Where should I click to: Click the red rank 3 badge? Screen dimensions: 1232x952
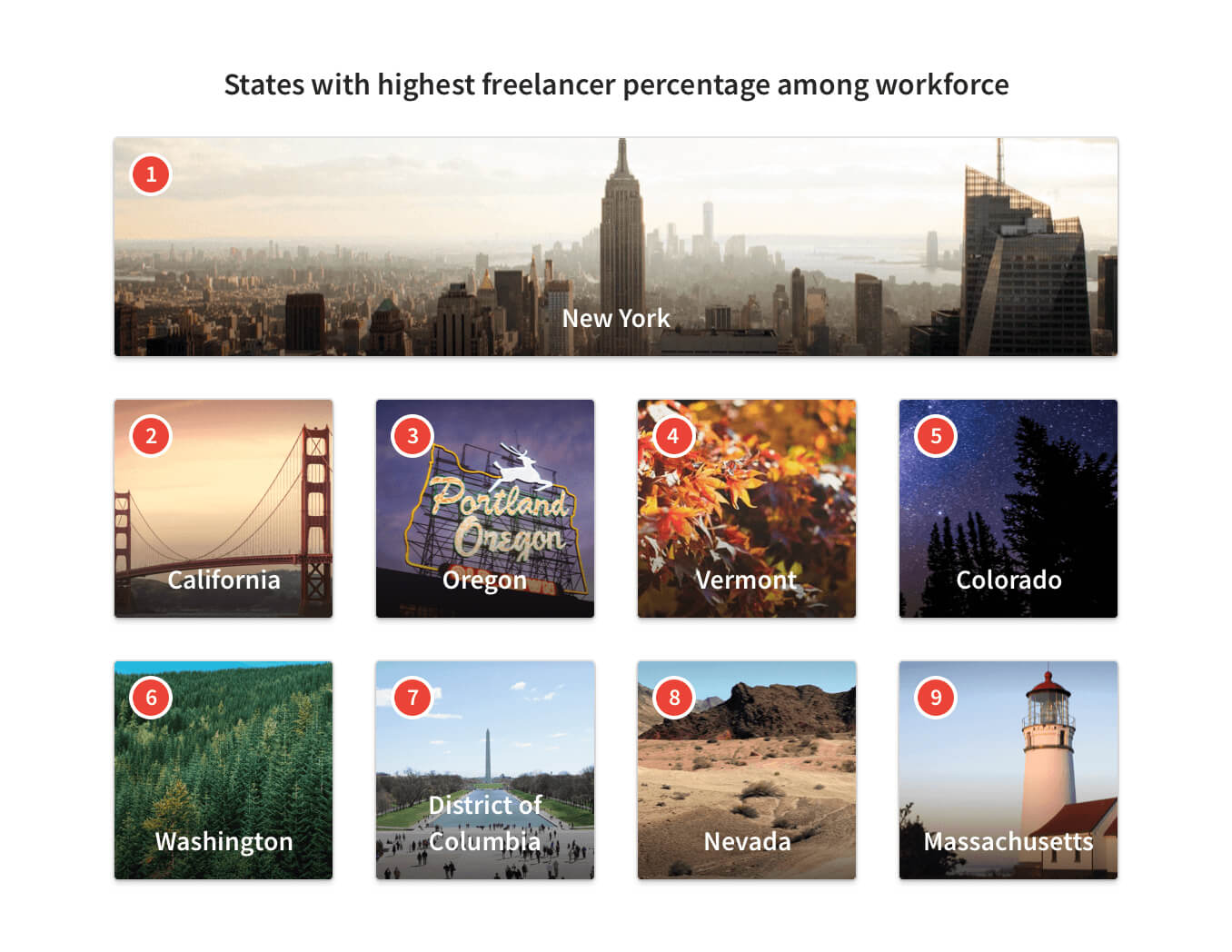[412, 436]
